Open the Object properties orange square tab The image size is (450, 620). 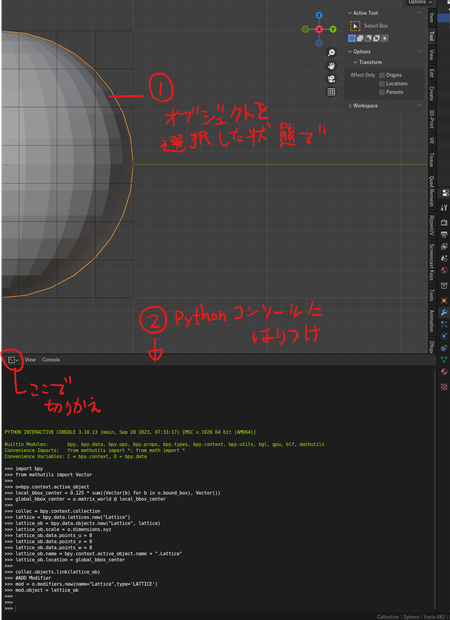[x=444, y=301]
